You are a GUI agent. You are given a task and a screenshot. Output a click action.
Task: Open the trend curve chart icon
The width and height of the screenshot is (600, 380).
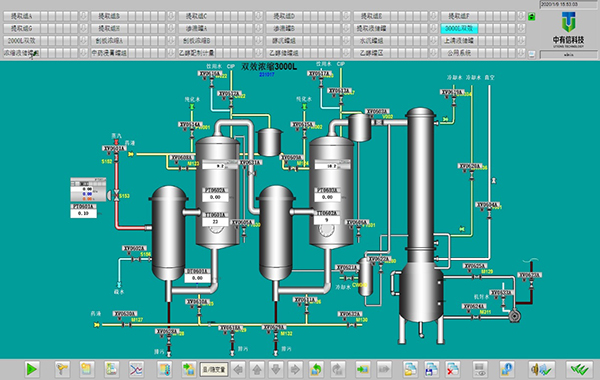tap(136, 369)
